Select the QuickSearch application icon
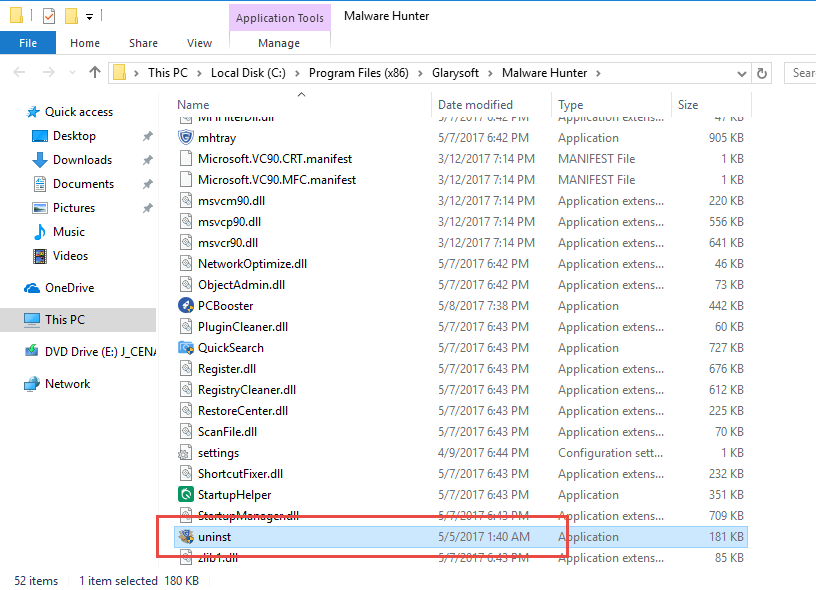The width and height of the screenshot is (816, 590). pos(186,348)
